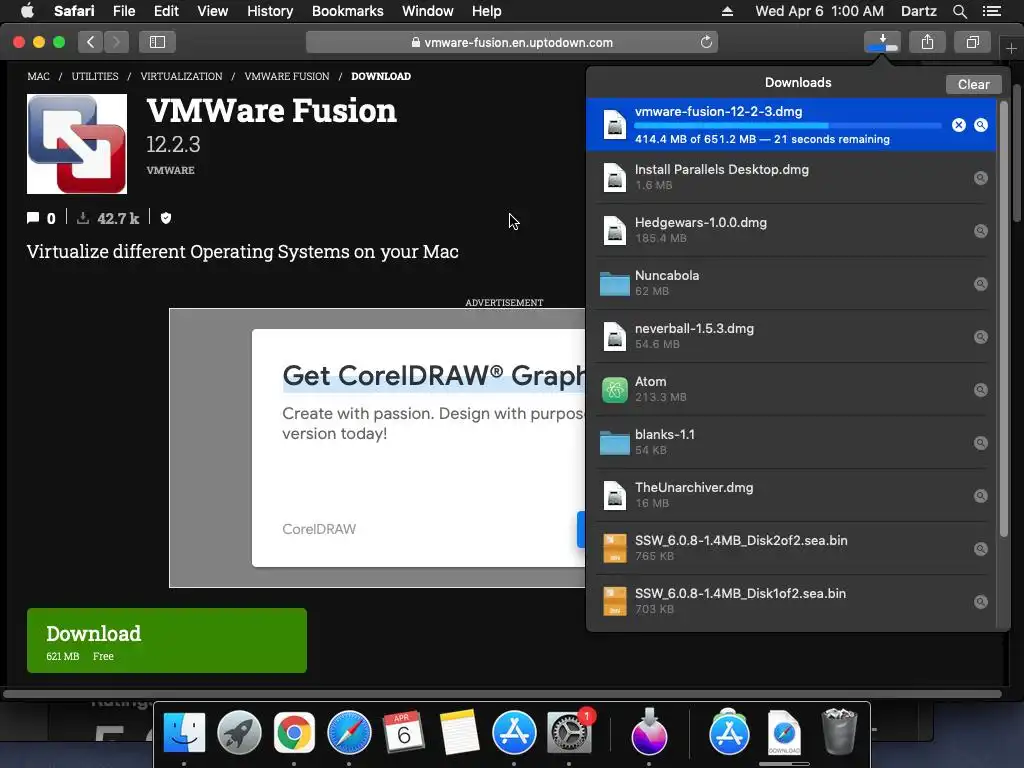This screenshot has width=1024, height=768.
Task: Go forward with the right arrow
Action: tap(116, 42)
